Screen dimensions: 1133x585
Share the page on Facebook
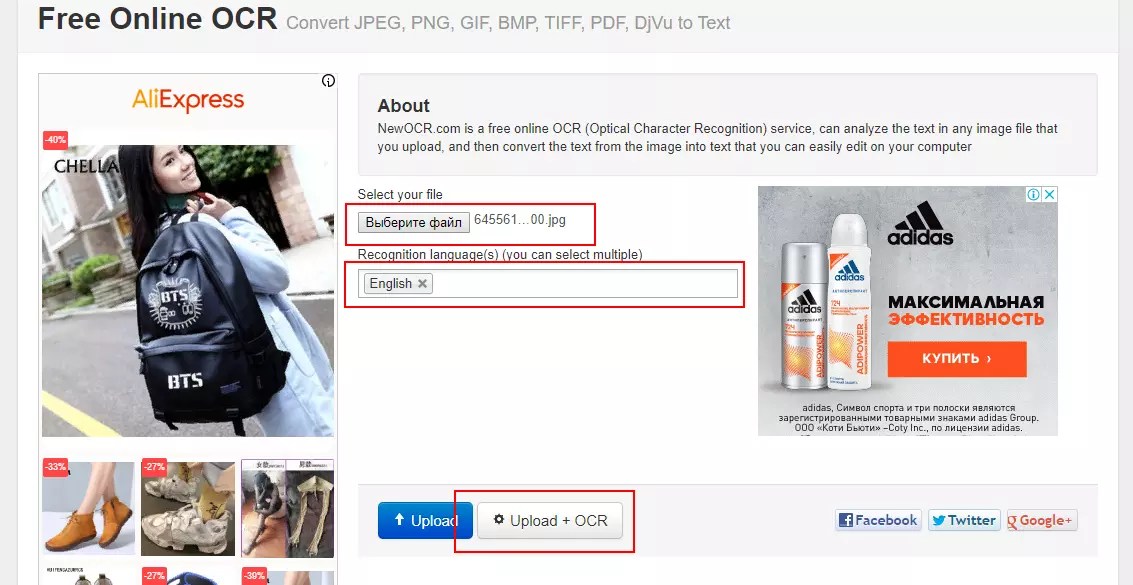[878, 520]
